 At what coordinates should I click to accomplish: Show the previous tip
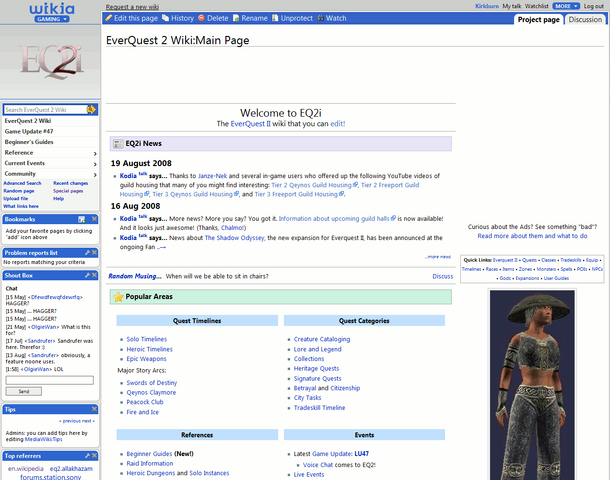(70, 421)
